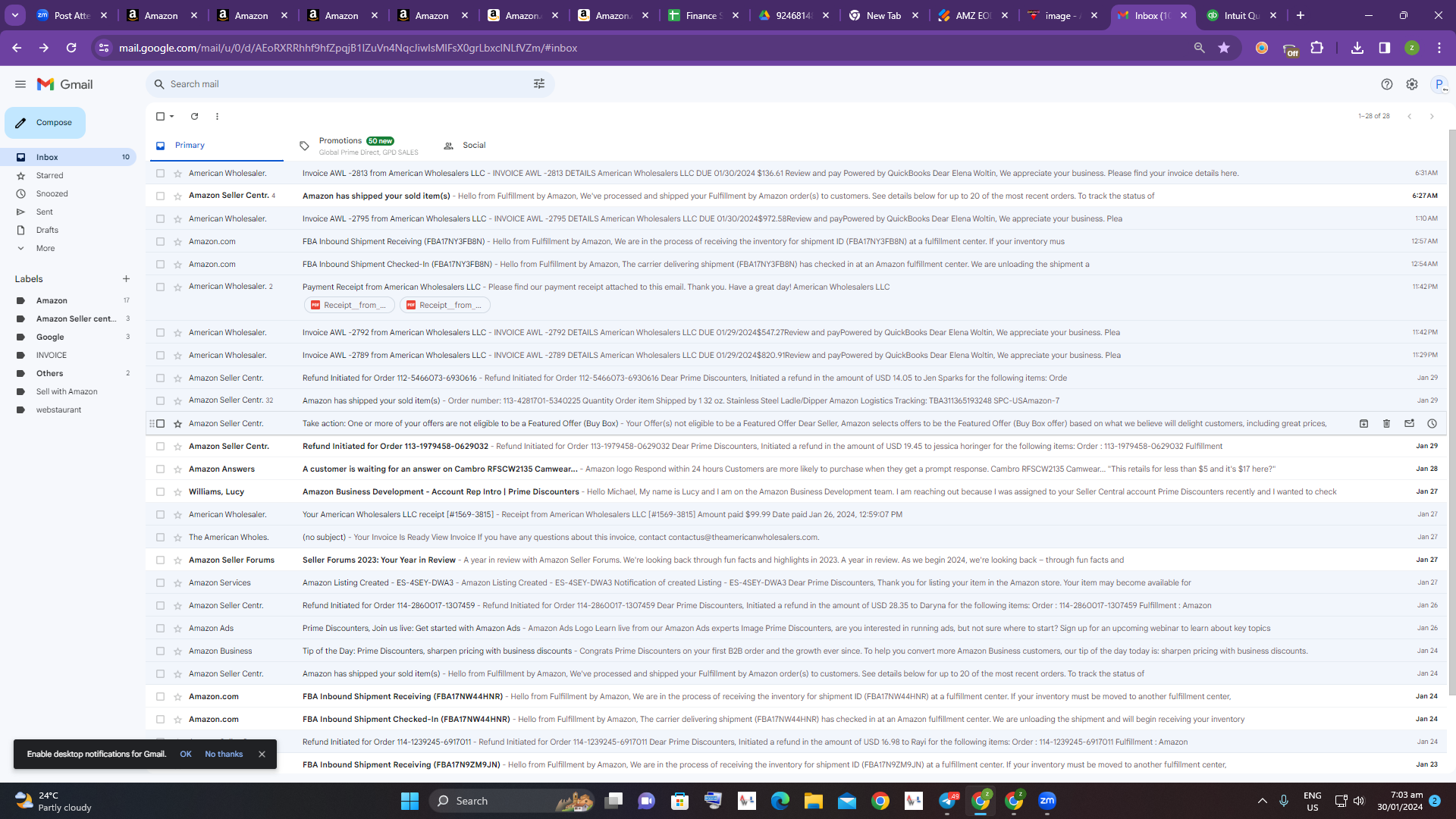Expand the More section in sidebar
Screen dimensions: 1456x819
click(x=45, y=248)
